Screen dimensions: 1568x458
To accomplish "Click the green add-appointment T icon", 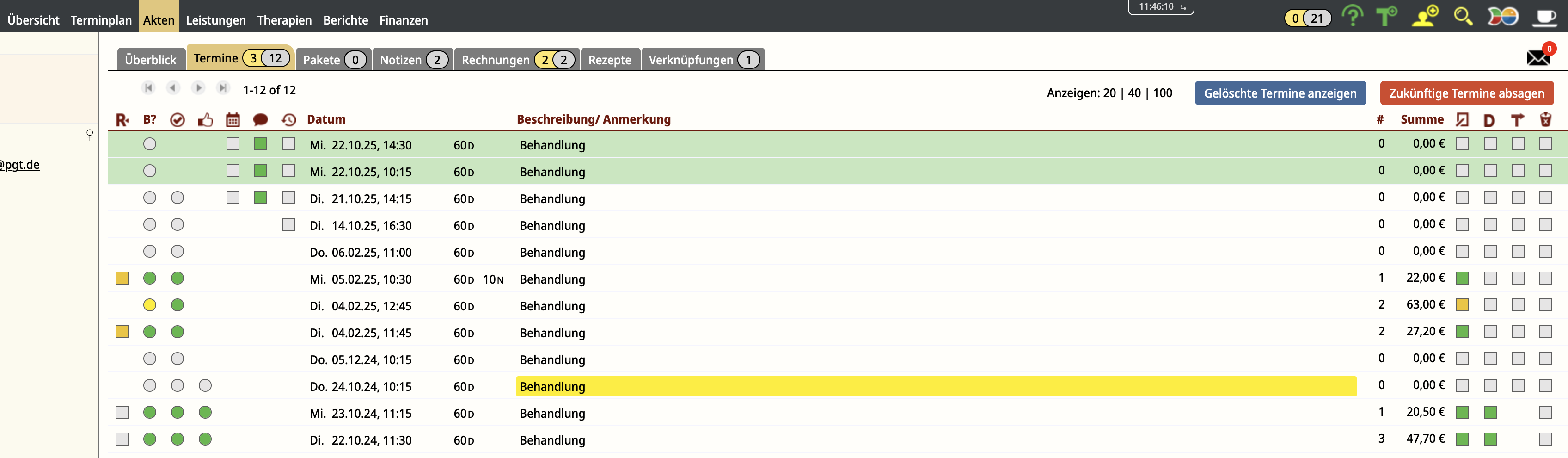I will [x=1387, y=17].
